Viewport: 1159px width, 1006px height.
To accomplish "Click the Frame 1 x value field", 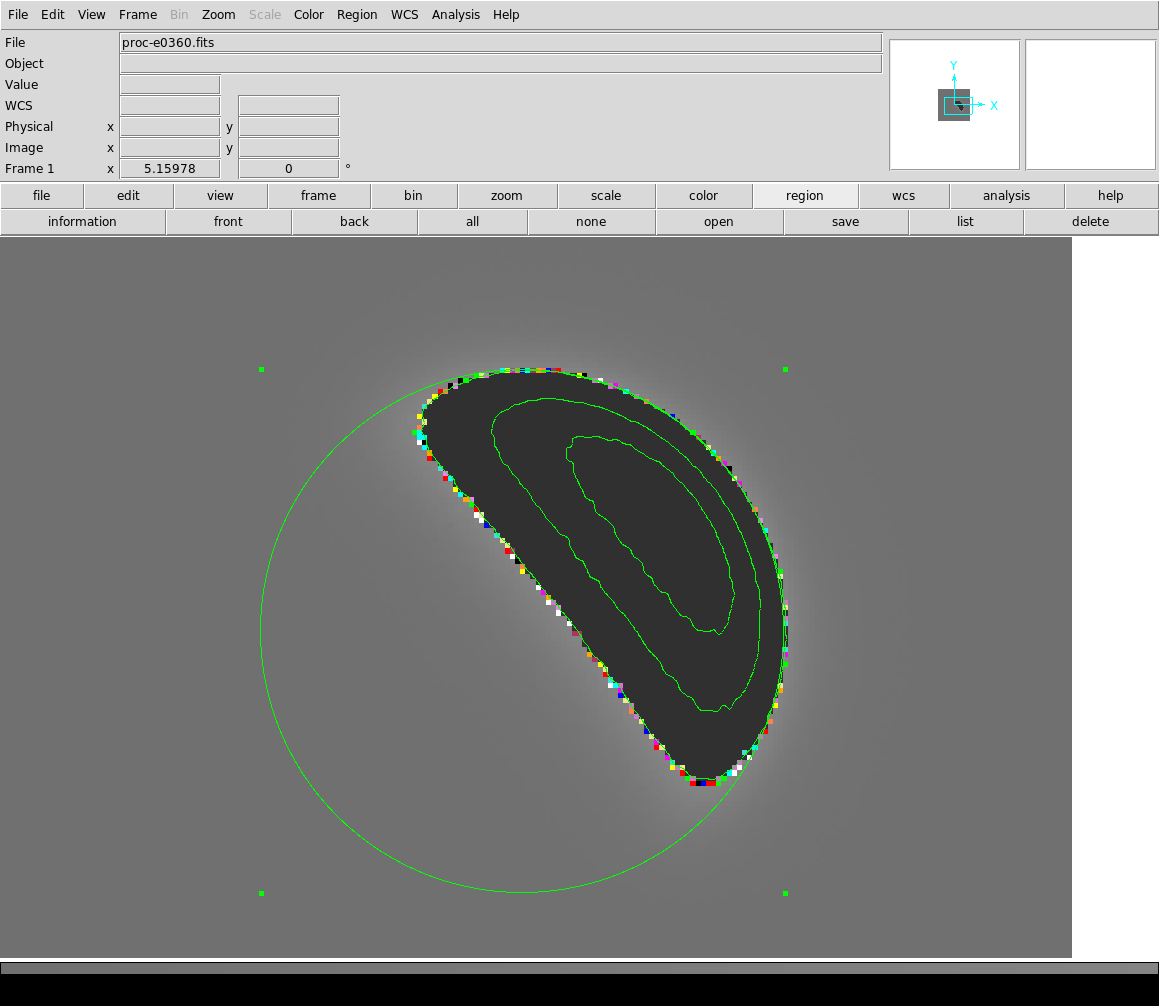I will [x=169, y=169].
